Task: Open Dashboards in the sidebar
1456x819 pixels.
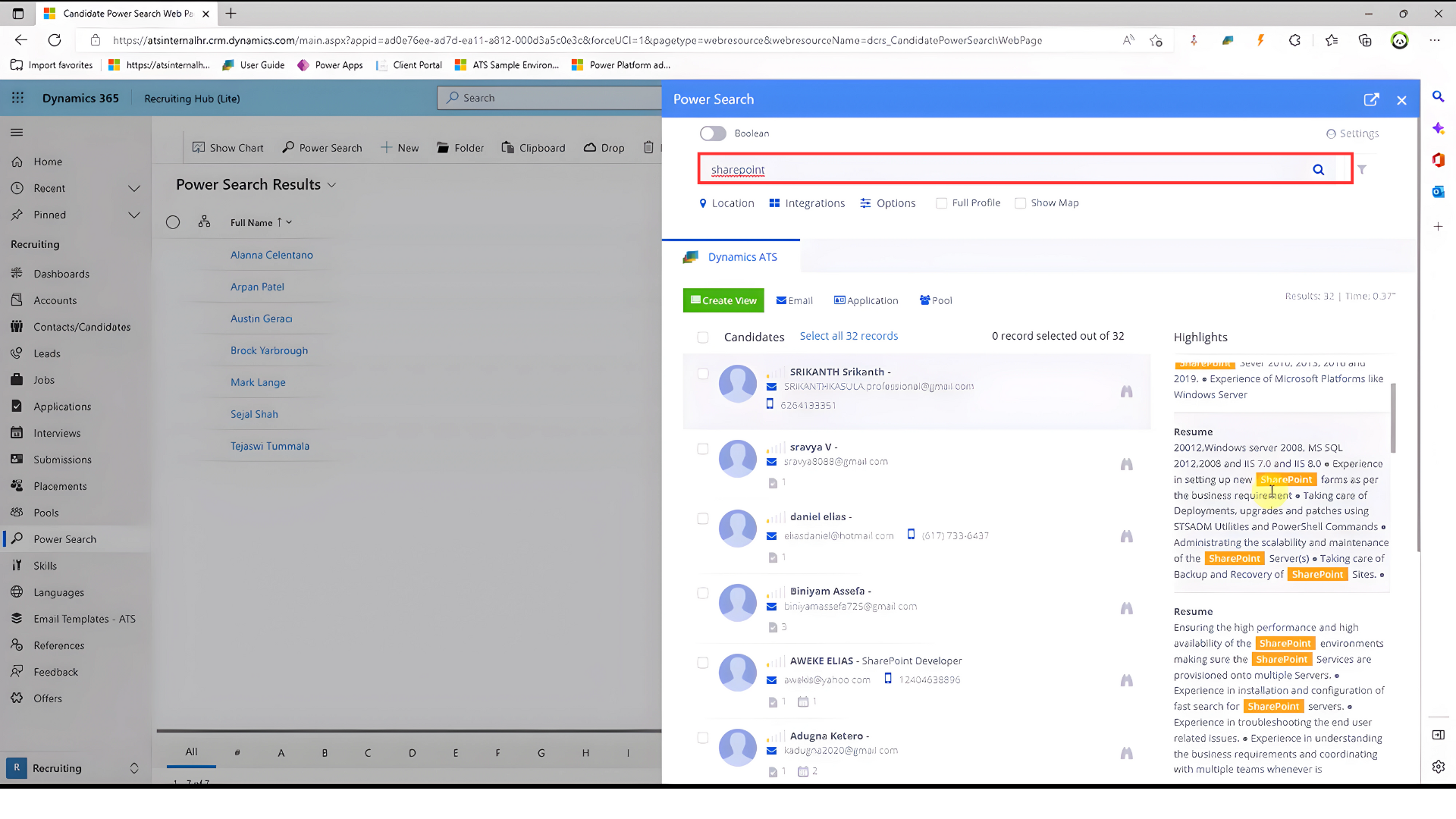Action: pyautogui.click(x=61, y=274)
